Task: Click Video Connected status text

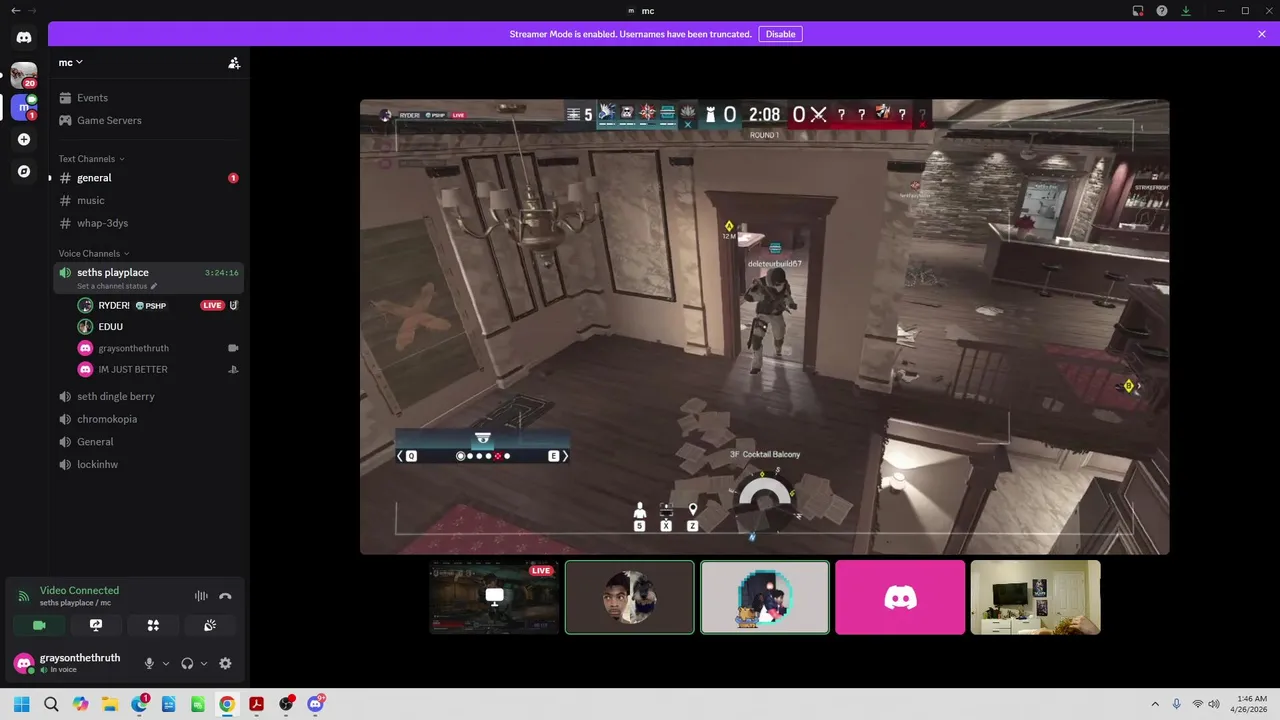Action: coord(79,590)
